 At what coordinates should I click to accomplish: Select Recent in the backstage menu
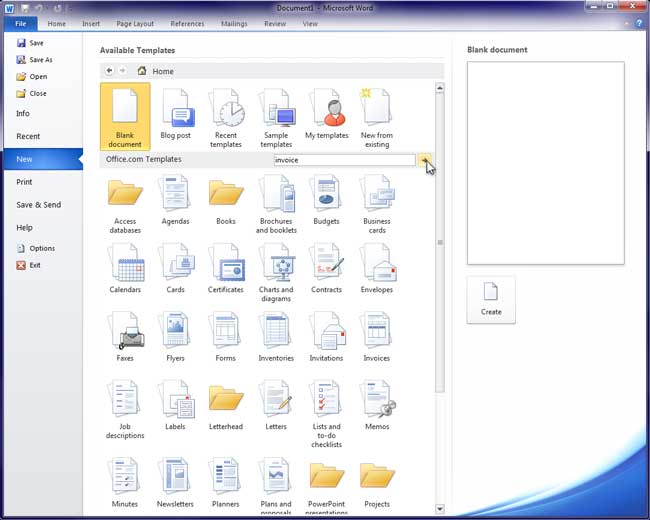pyautogui.click(x=43, y=136)
